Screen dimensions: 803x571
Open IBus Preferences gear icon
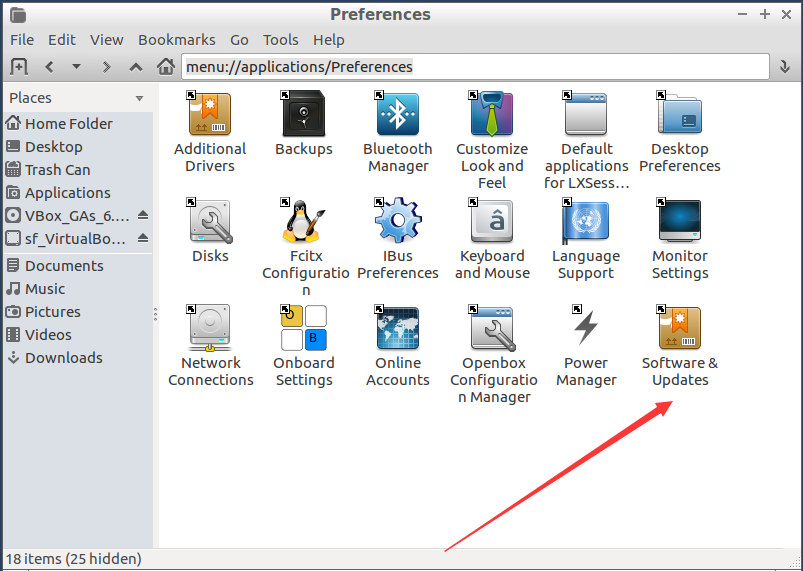click(x=398, y=220)
